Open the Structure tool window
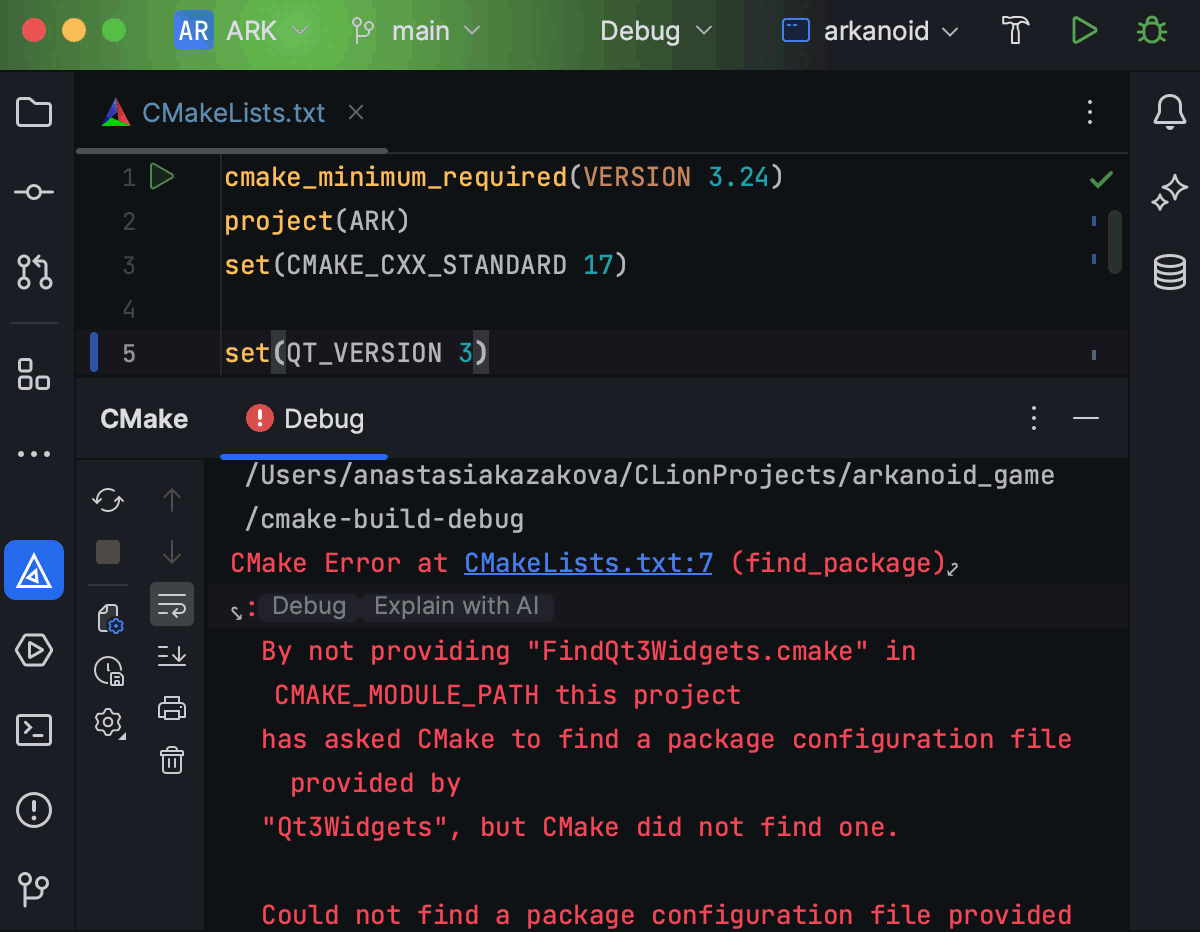This screenshot has width=1200, height=932. coord(34,375)
